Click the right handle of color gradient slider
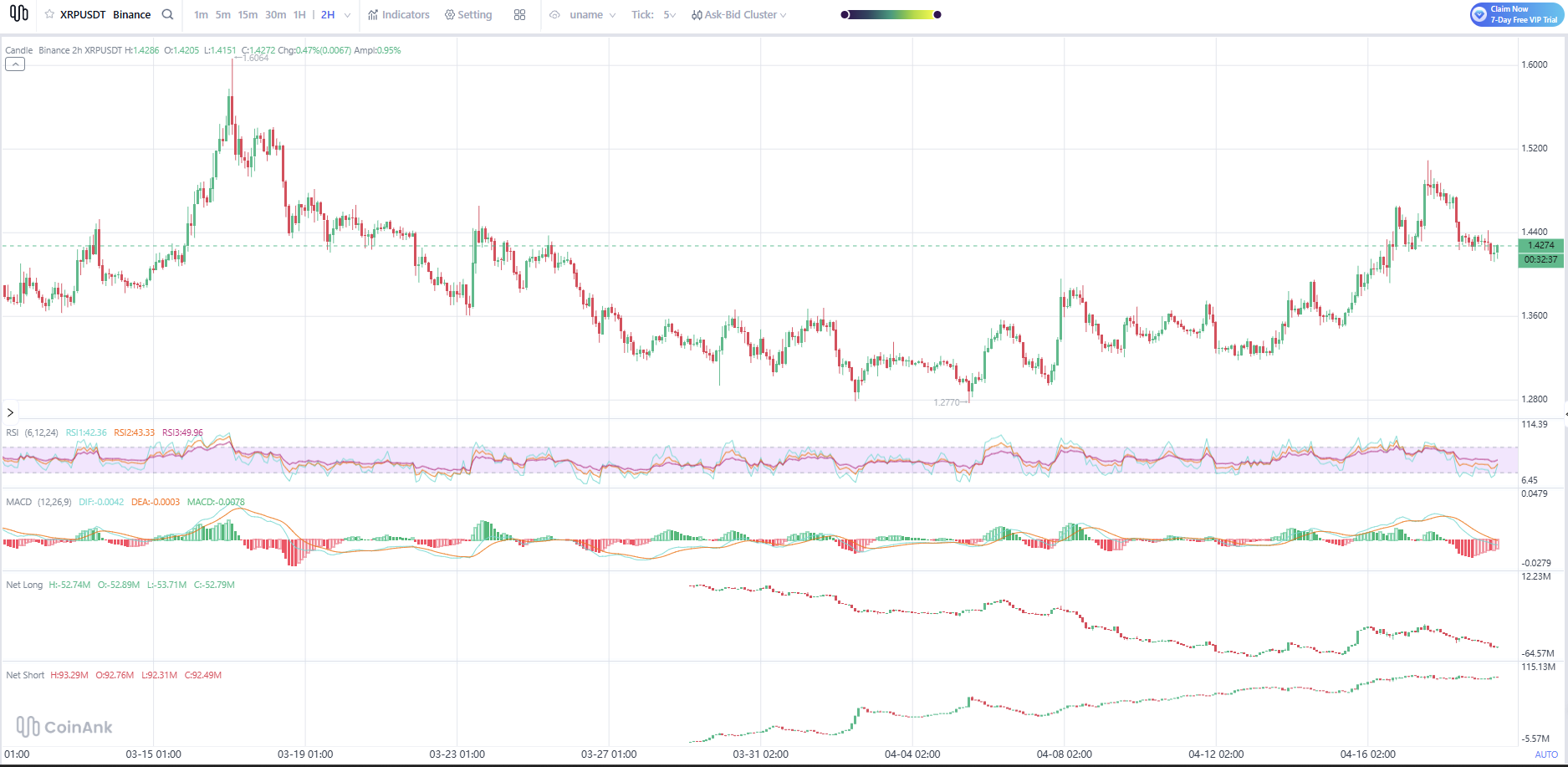 point(937,14)
